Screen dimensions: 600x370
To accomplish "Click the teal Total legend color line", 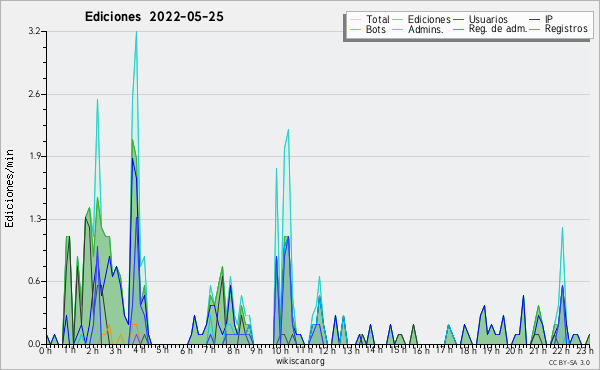I will [355, 20].
